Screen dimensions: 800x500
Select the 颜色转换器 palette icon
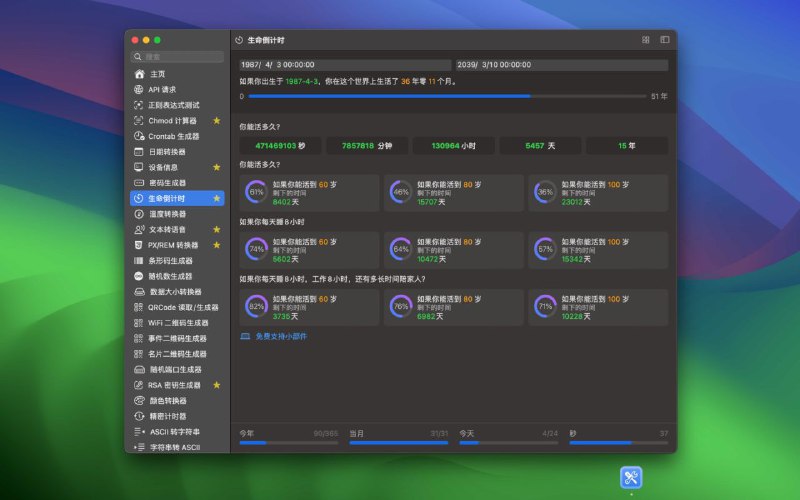click(x=139, y=401)
